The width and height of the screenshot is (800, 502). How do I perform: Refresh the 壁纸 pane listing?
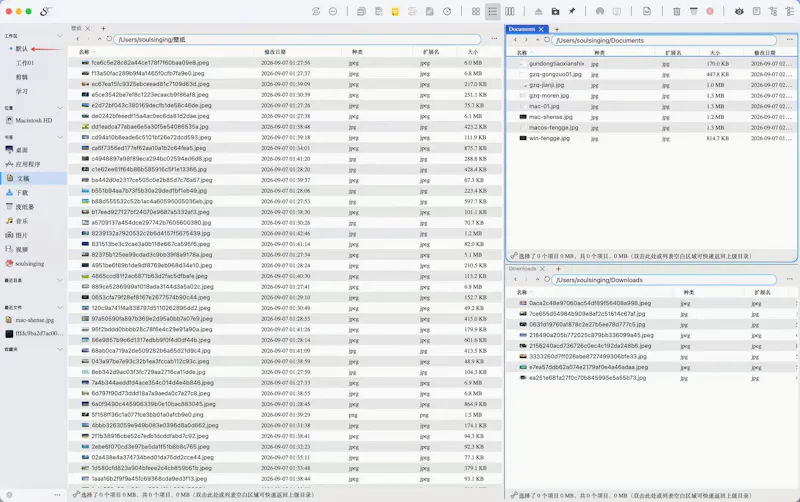[x=109, y=39]
